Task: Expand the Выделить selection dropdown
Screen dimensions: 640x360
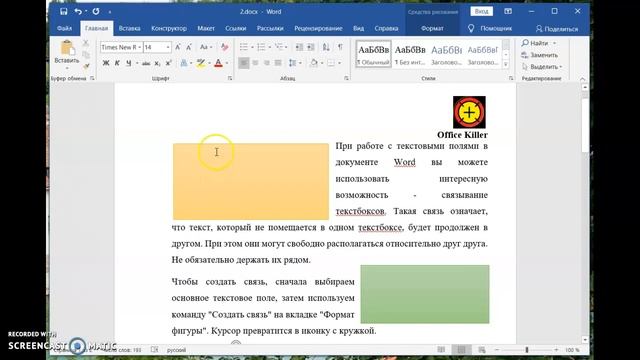Action: (561, 67)
